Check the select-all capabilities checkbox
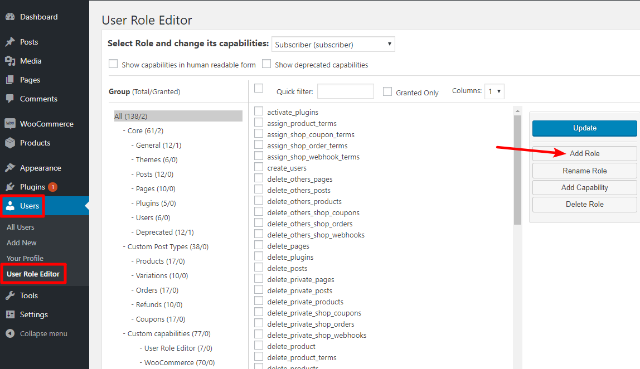 click(x=258, y=88)
